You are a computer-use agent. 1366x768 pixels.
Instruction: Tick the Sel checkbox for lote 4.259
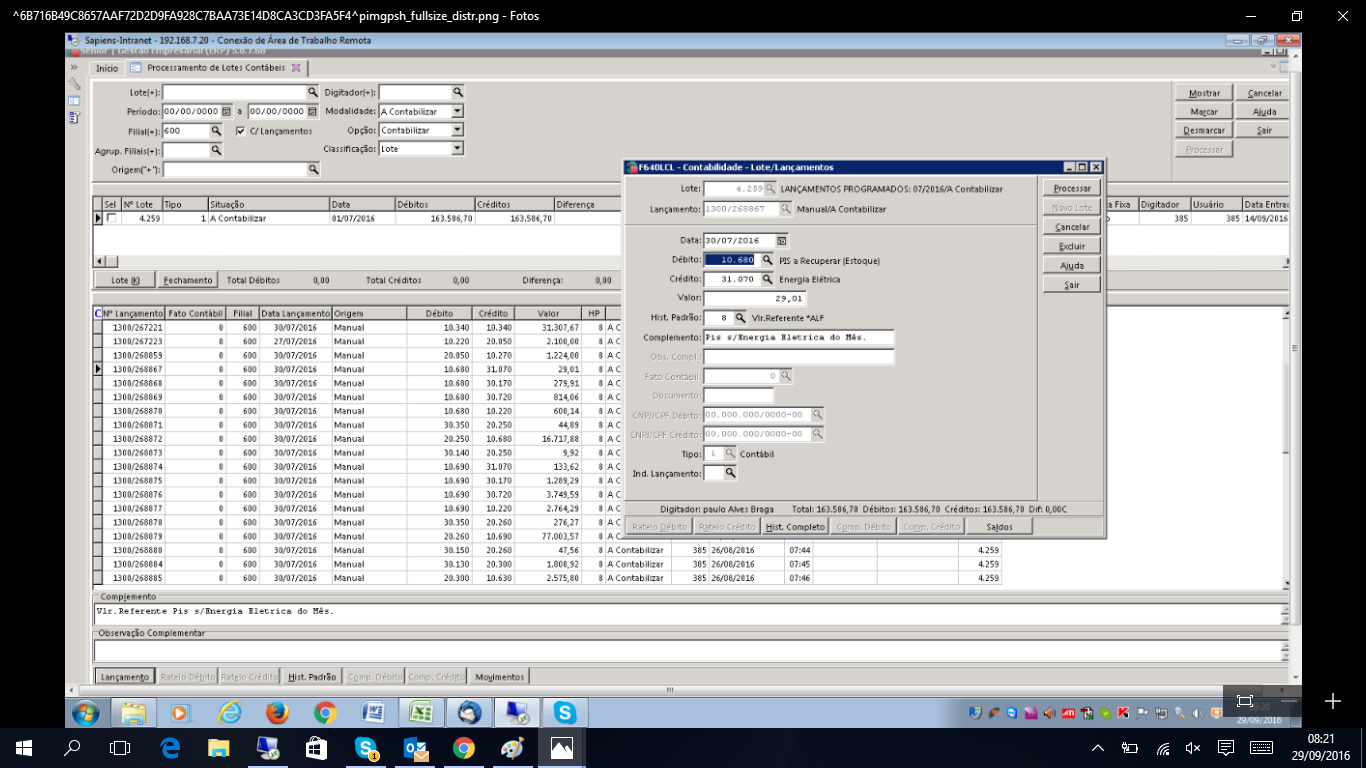pos(111,218)
